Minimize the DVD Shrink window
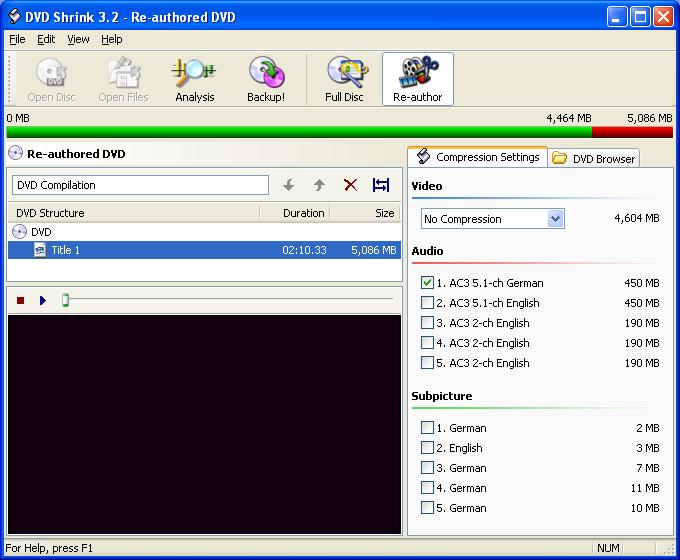 (616, 17)
